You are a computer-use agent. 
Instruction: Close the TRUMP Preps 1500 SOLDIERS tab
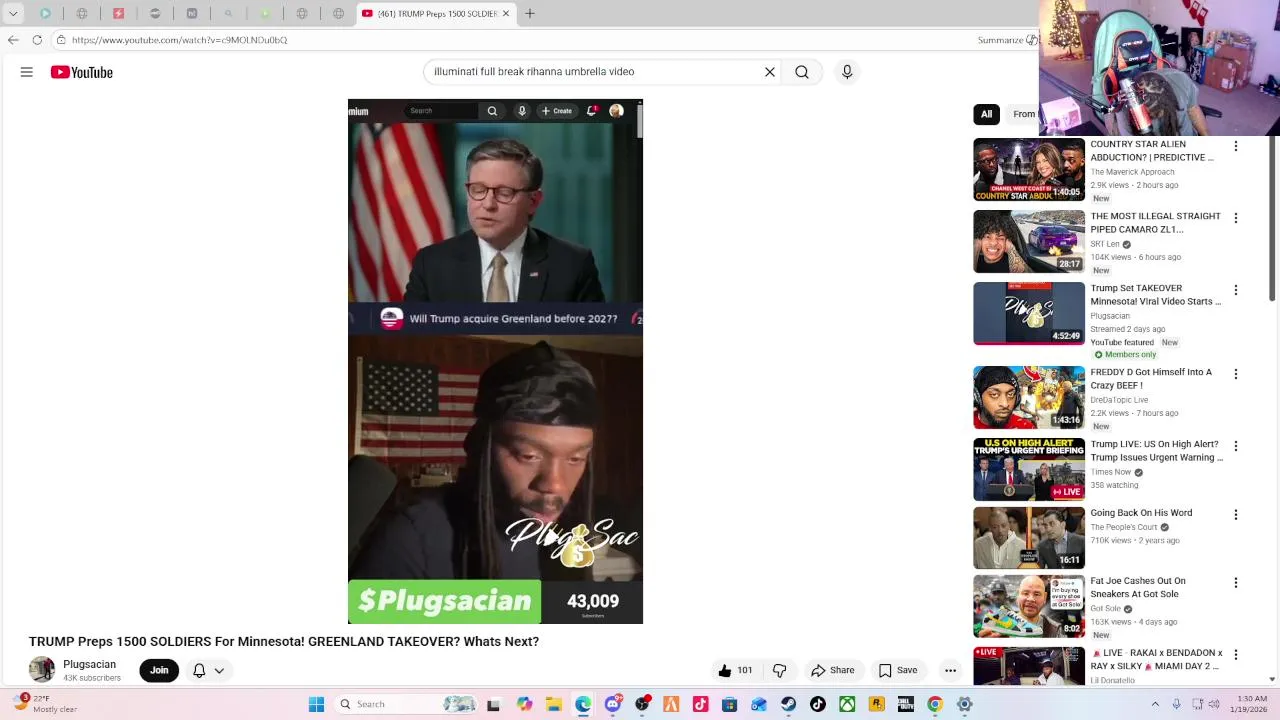[506, 13]
